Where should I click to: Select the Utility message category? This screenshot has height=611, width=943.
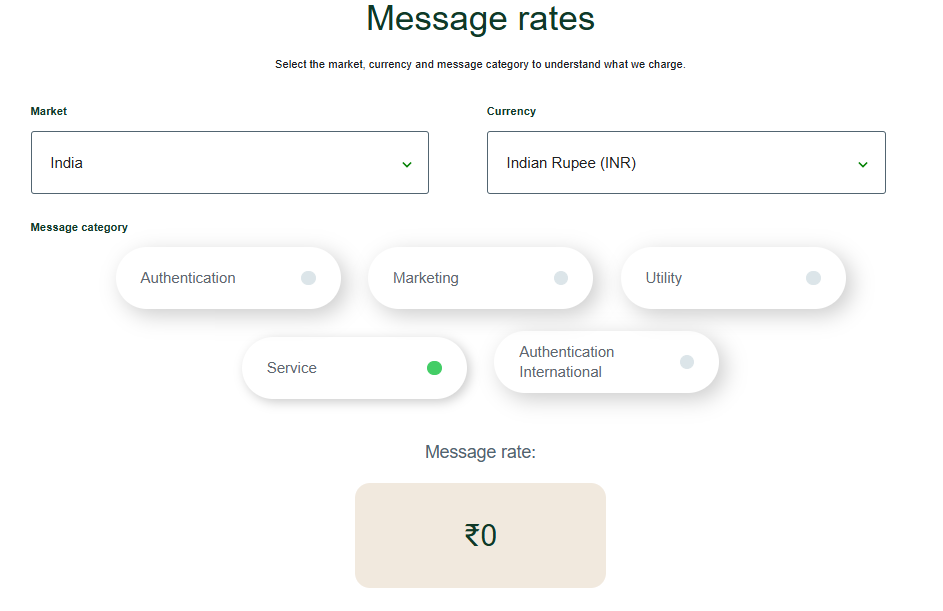tap(733, 277)
